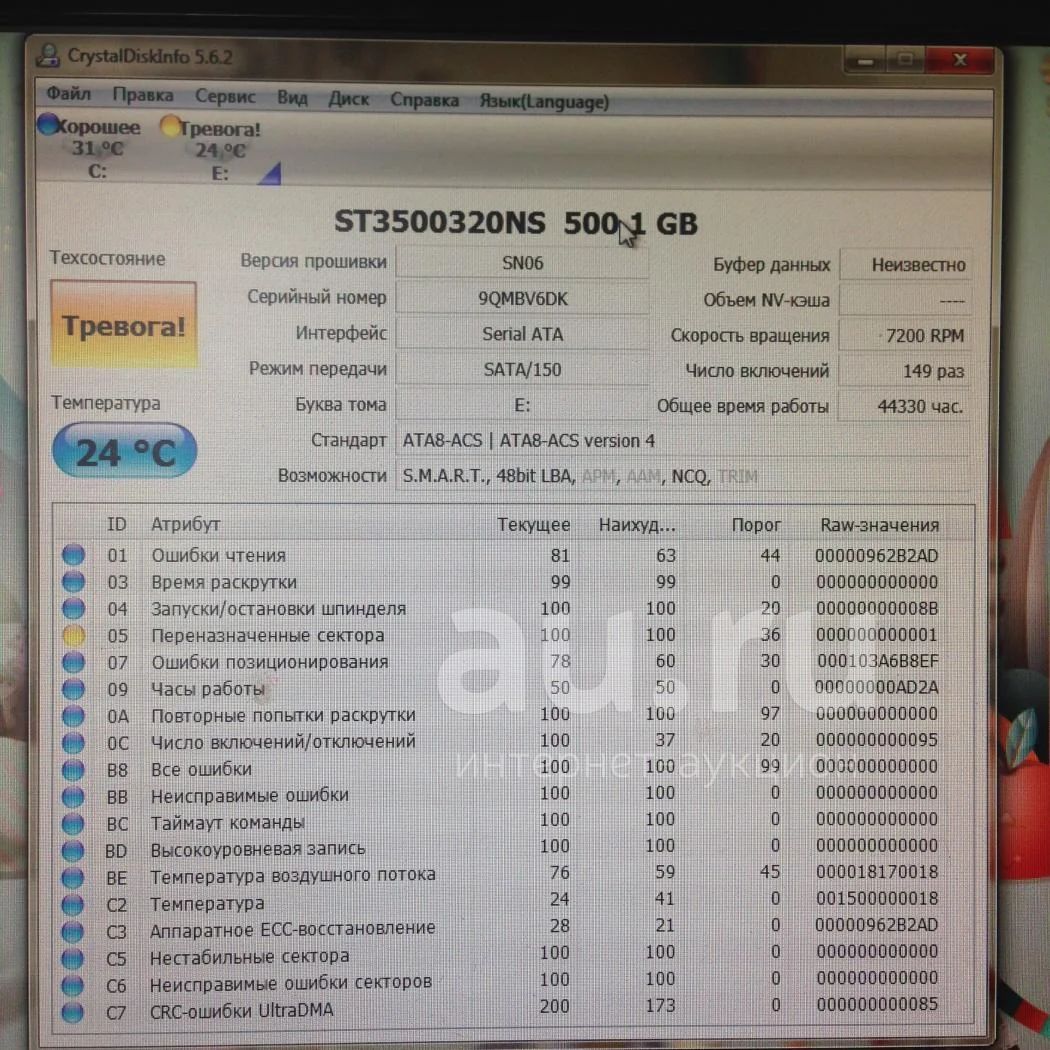Select disk E: with Тревога! status
The height and width of the screenshot is (1050, 1050).
click(x=211, y=151)
